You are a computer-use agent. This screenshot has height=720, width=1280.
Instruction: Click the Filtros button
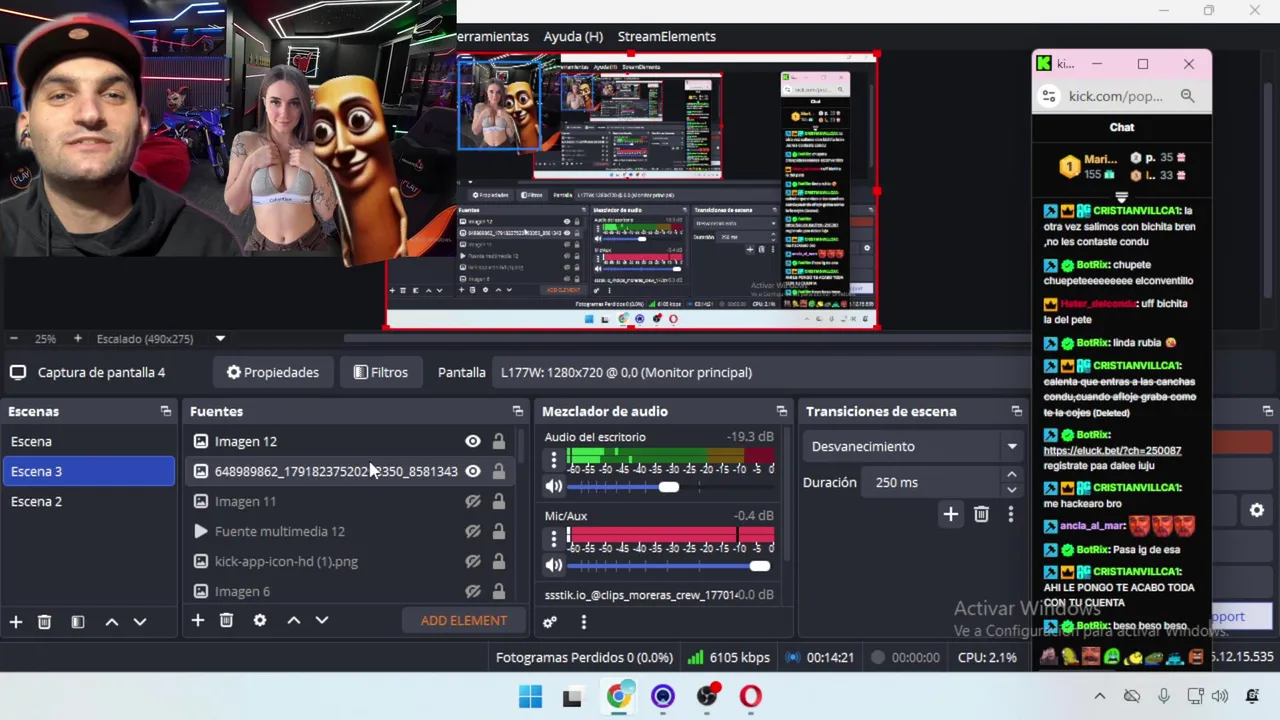click(x=381, y=372)
